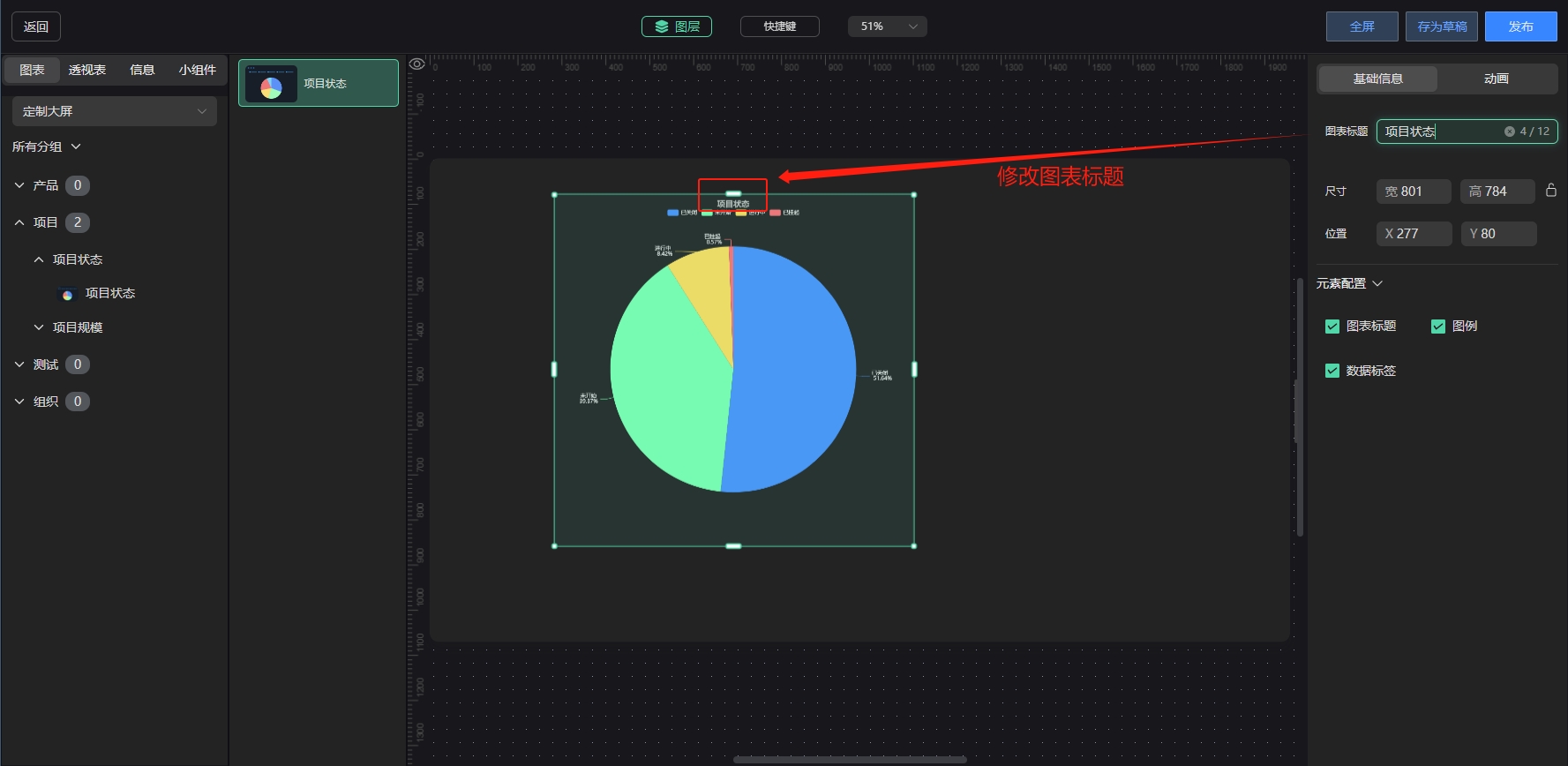Clear the chart title input text
Image resolution: width=1568 pixels, height=766 pixels.
point(1510,131)
